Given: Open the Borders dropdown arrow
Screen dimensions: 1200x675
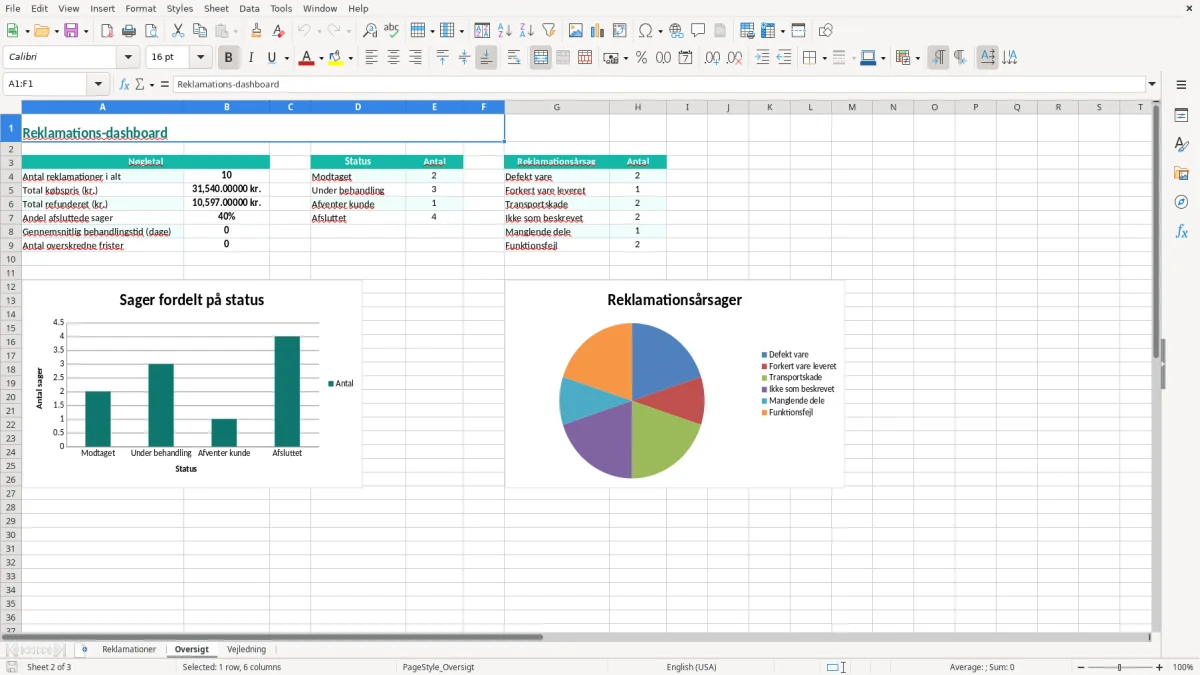Looking at the screenshot, I should [x=823, y=58].
